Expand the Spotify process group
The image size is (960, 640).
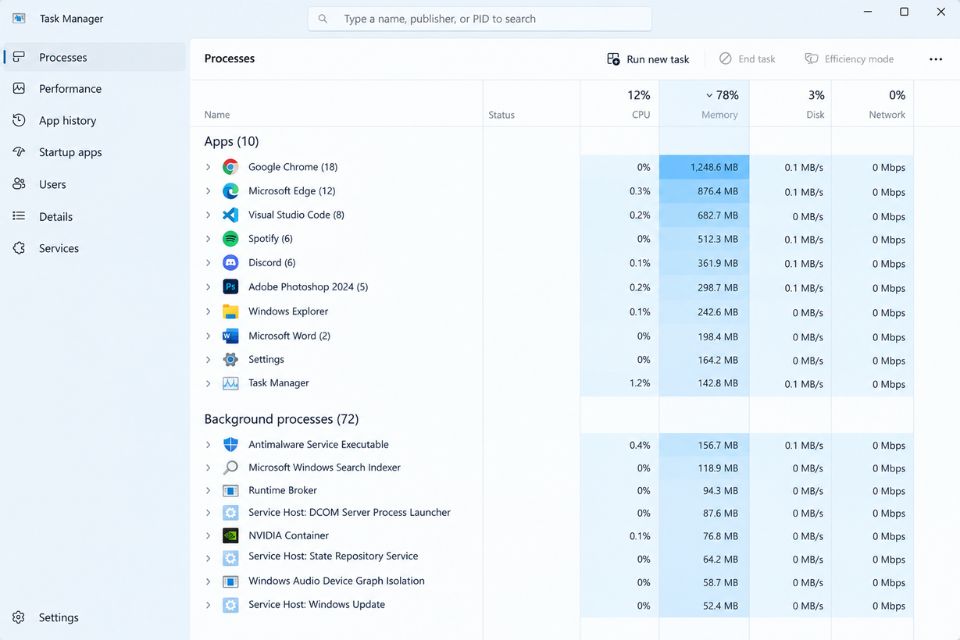(208, 239)
